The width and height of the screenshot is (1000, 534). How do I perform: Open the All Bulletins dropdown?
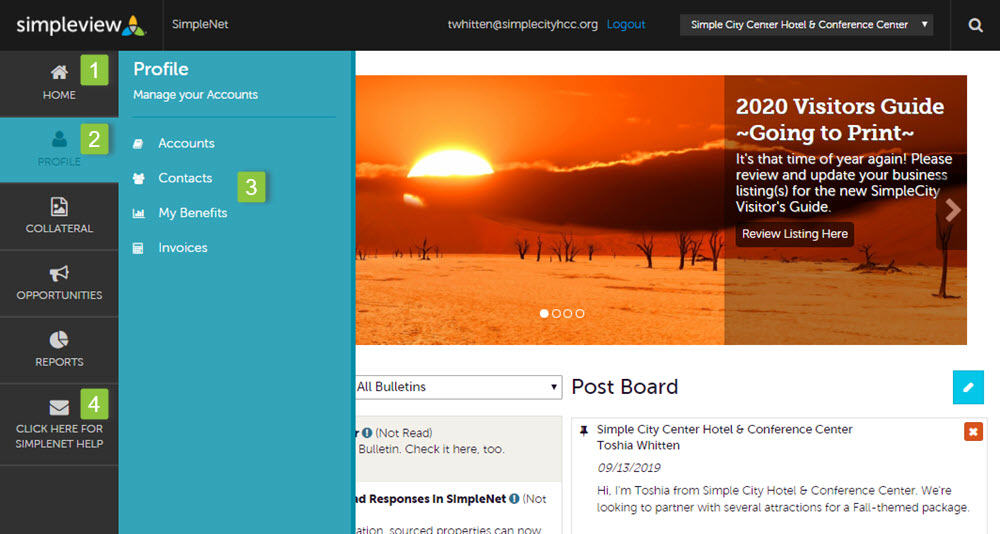459,387
